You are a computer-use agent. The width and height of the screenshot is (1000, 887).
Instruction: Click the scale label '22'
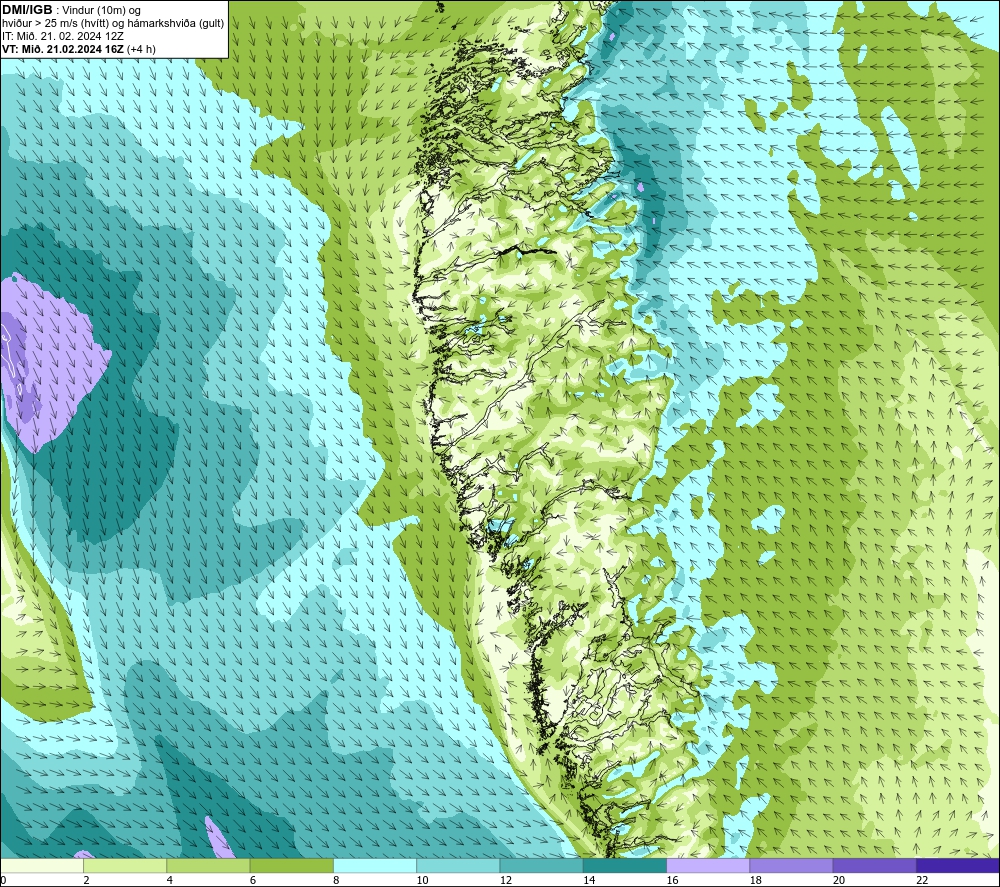click(x=922, y=880)
